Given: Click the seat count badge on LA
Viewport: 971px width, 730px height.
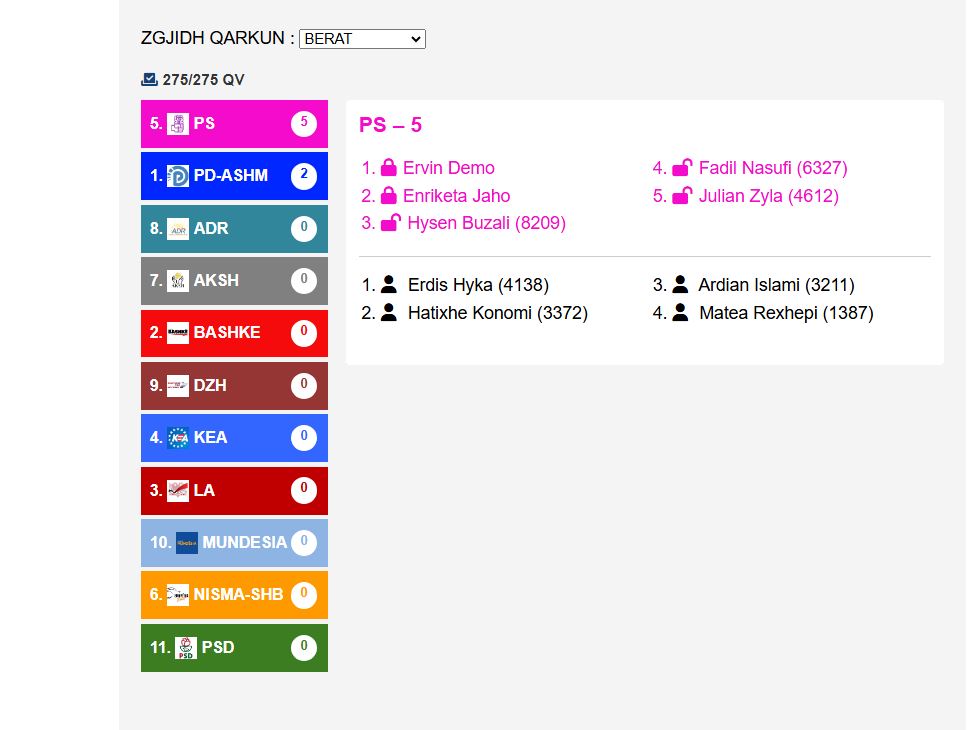Looking at the screenshot, I should point(304,490).
